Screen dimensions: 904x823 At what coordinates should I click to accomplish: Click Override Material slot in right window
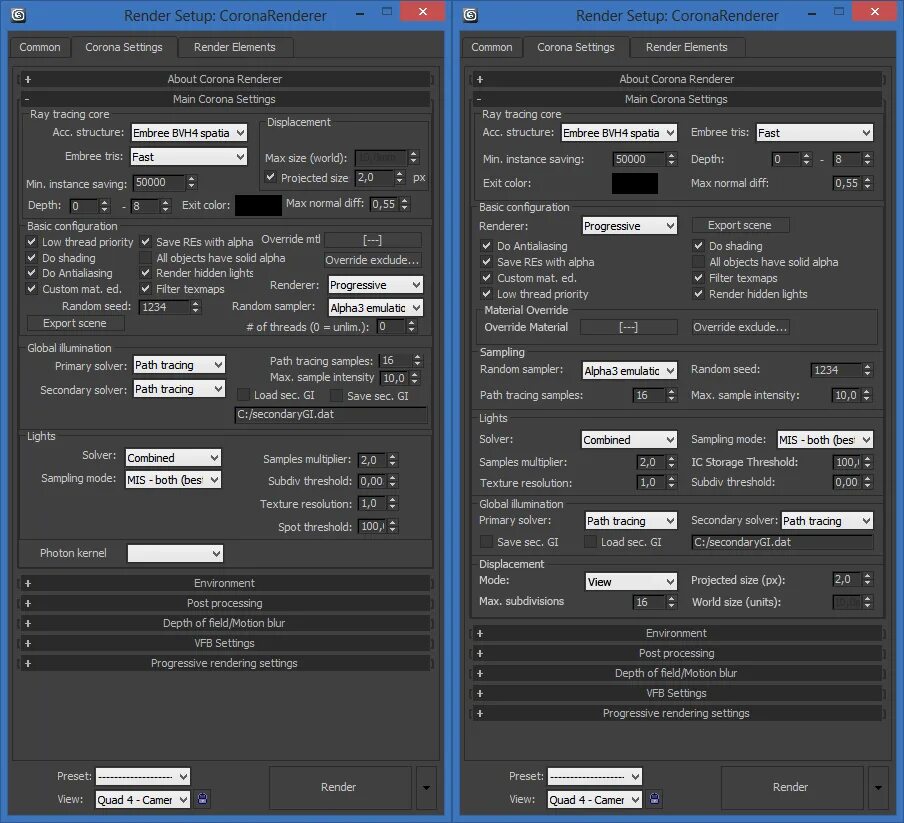pos(628,327)
